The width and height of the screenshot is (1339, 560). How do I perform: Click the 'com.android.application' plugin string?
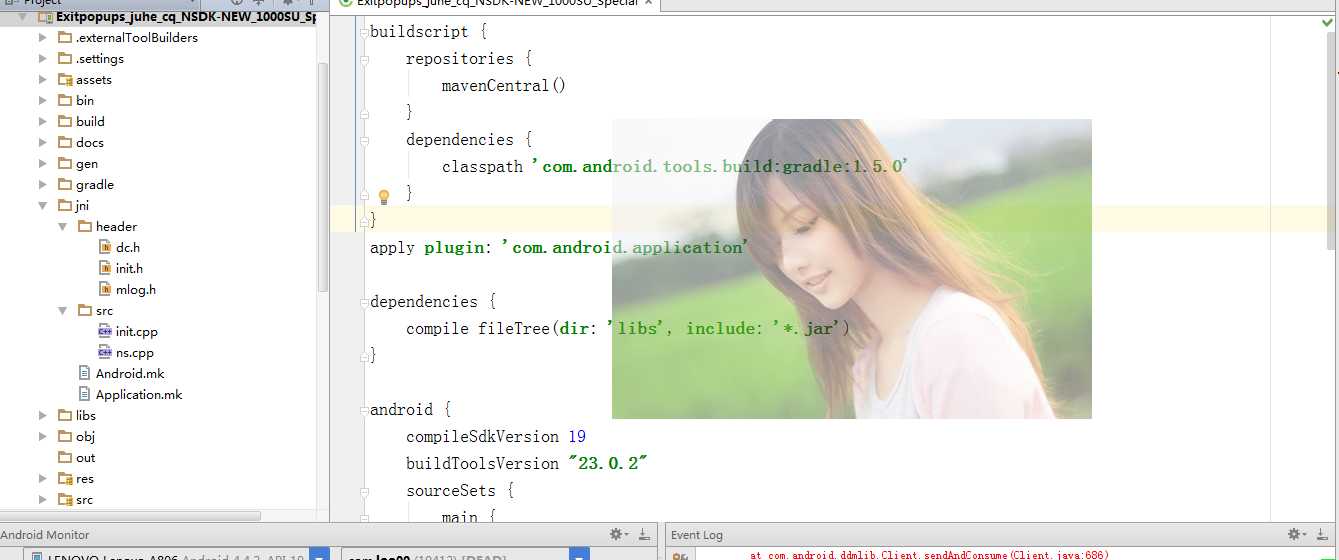tap(625, 248)
